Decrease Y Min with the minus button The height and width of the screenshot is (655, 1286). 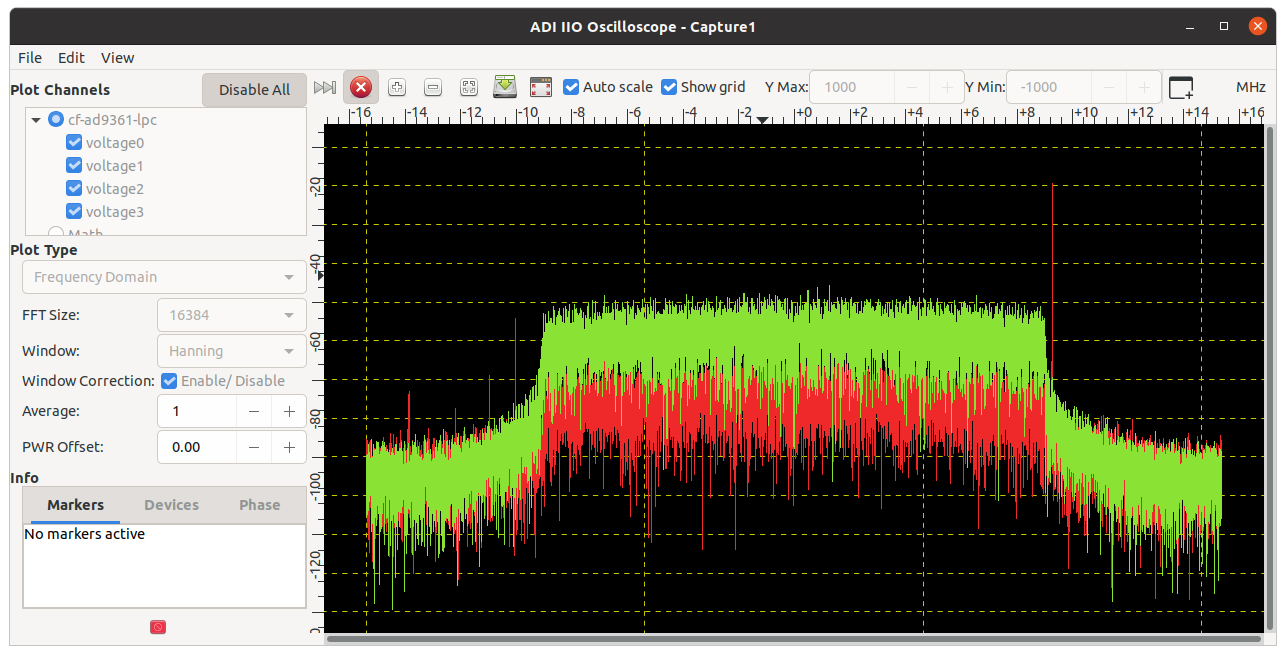coord(1109,87)
